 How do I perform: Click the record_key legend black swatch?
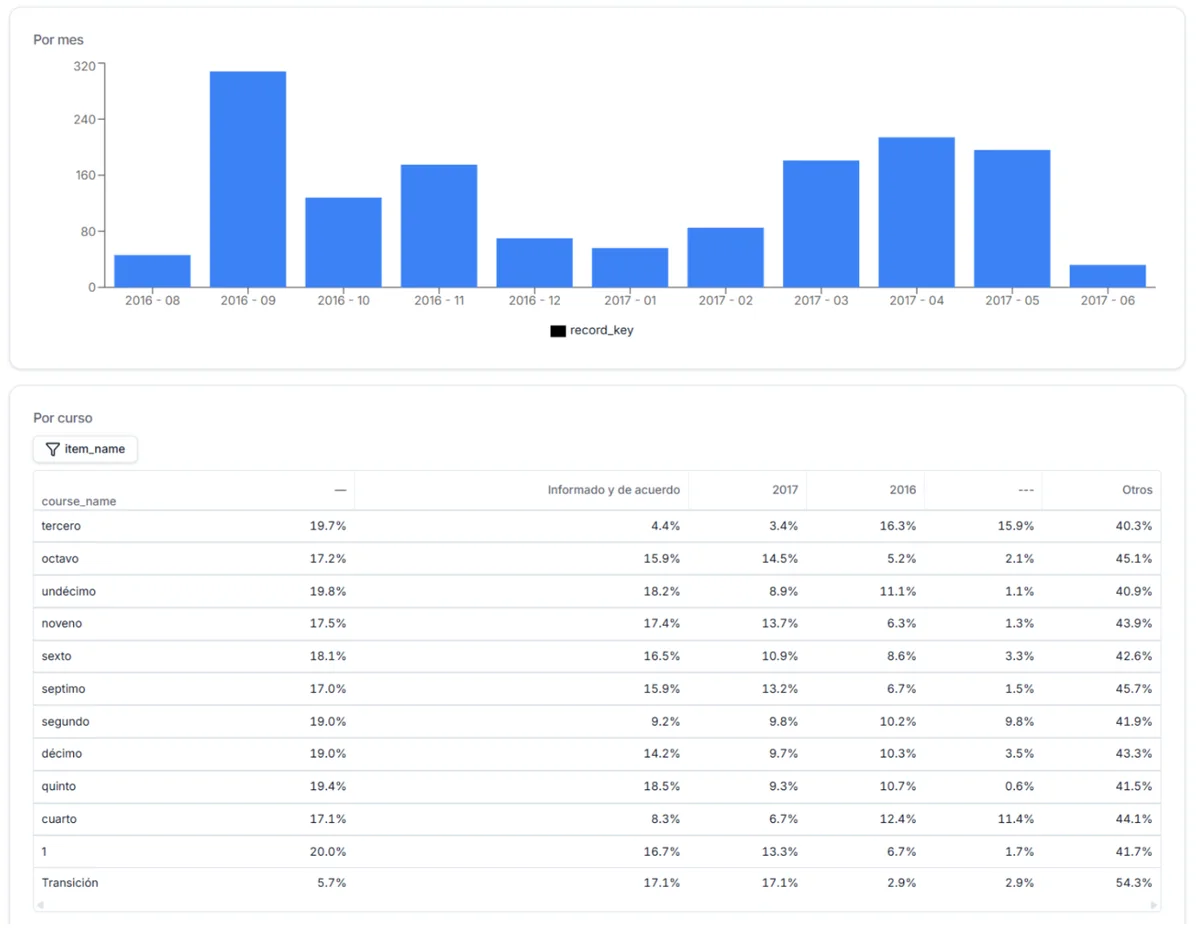click(x=558, y=331)
